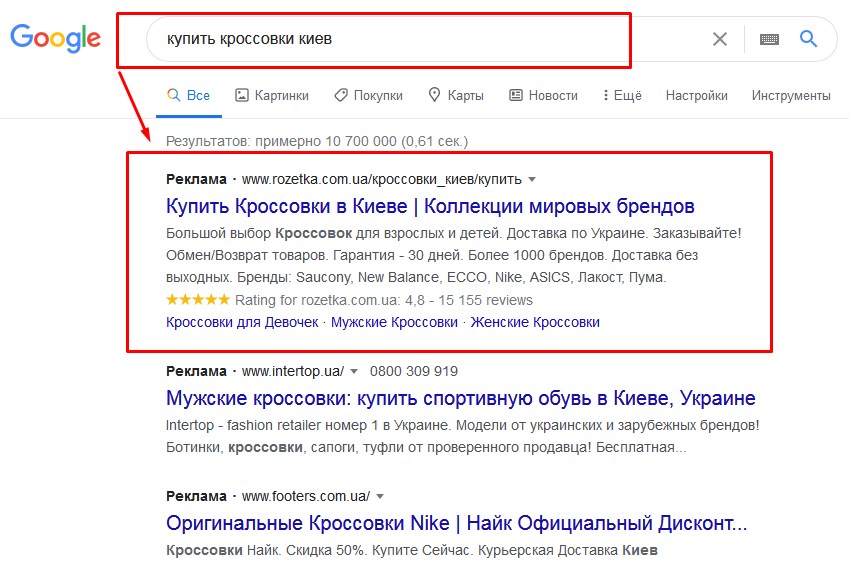Open Настройки search settings

[x=696, y=95]
